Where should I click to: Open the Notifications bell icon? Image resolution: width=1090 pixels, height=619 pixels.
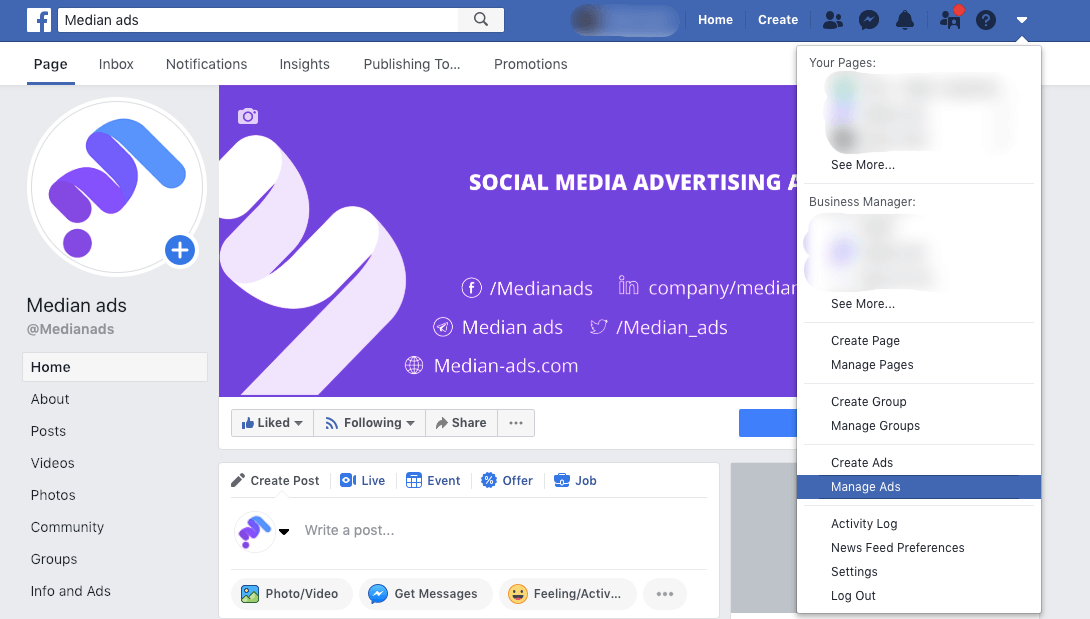[905, 20]
